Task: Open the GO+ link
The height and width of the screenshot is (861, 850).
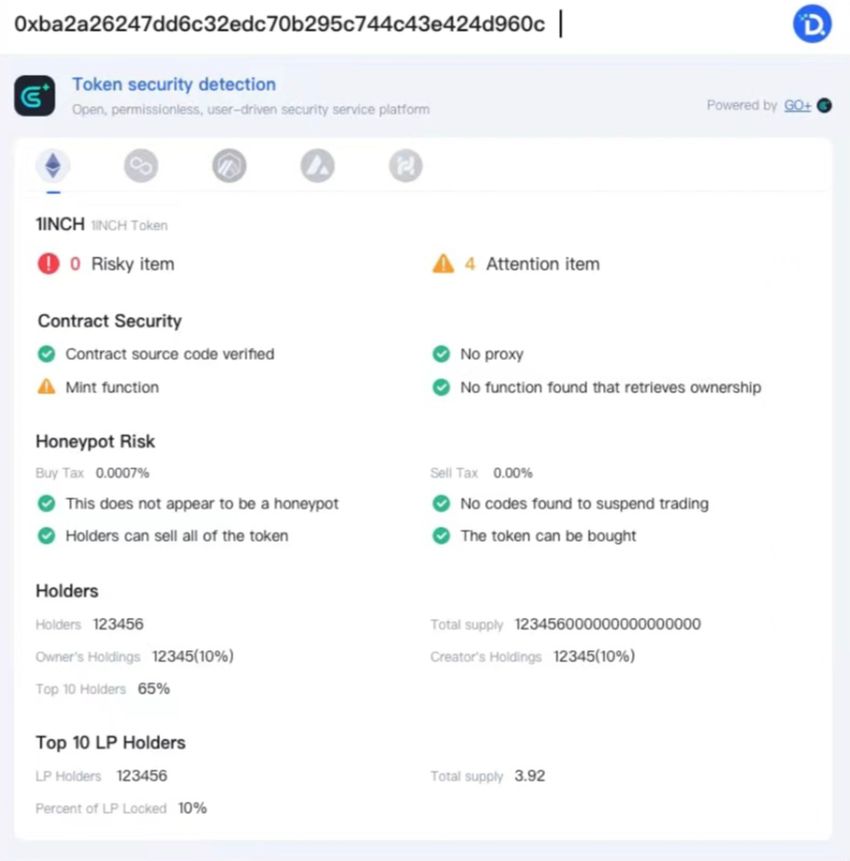Action: pyautogui.click(x=797, y=105)
